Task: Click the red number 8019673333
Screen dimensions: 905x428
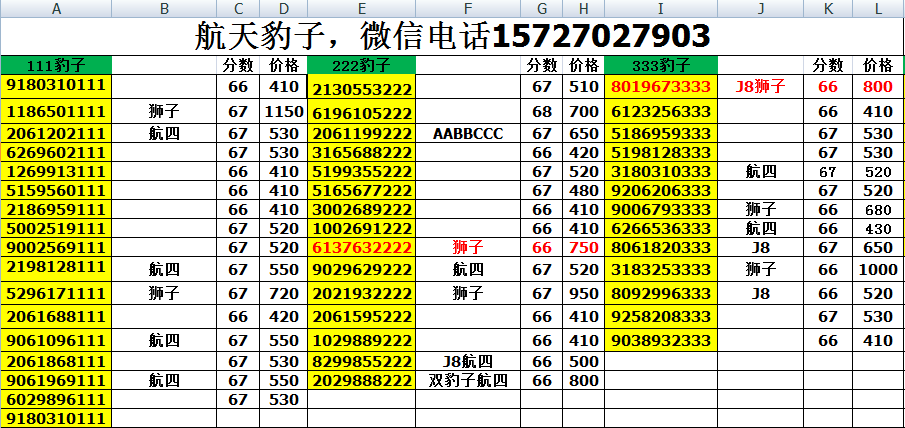Action: tap(660, 87)
